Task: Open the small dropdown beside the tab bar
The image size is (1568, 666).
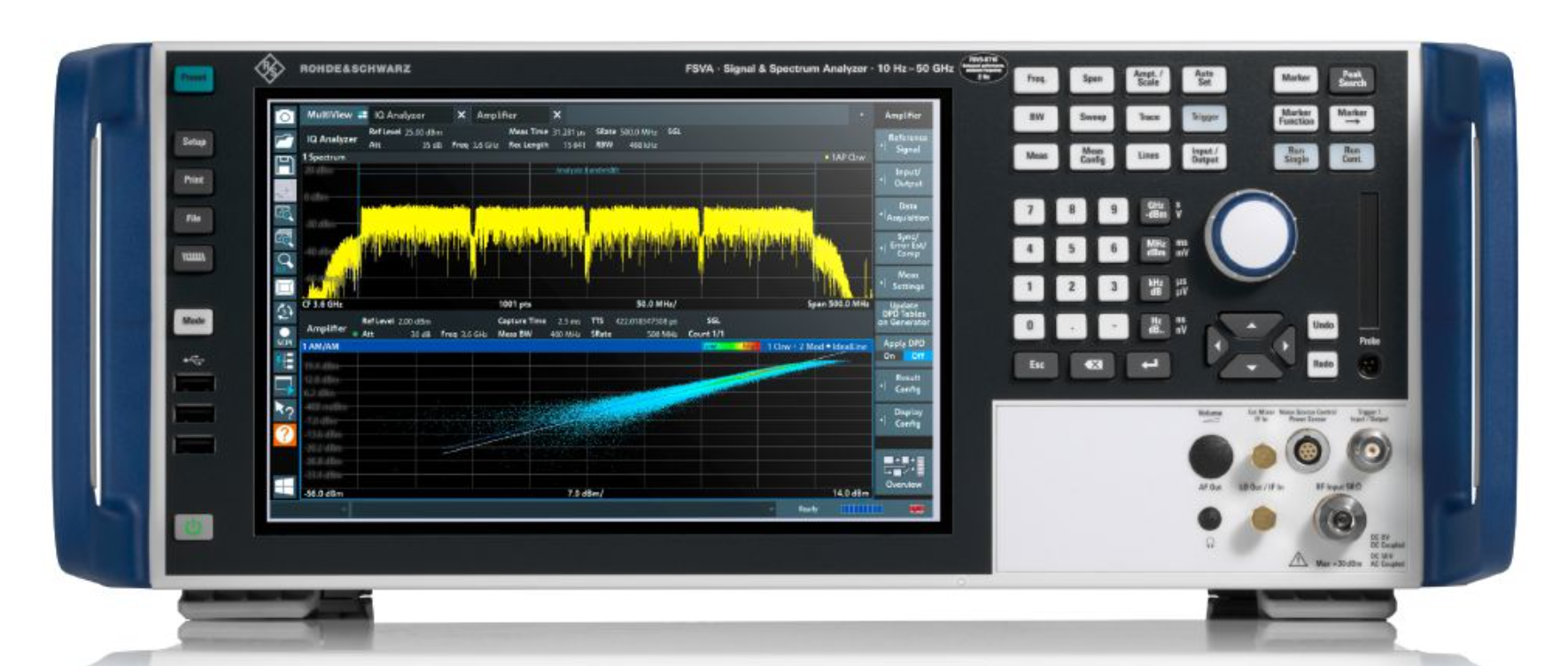Action: pyautogui.click(x=861, y=115)
